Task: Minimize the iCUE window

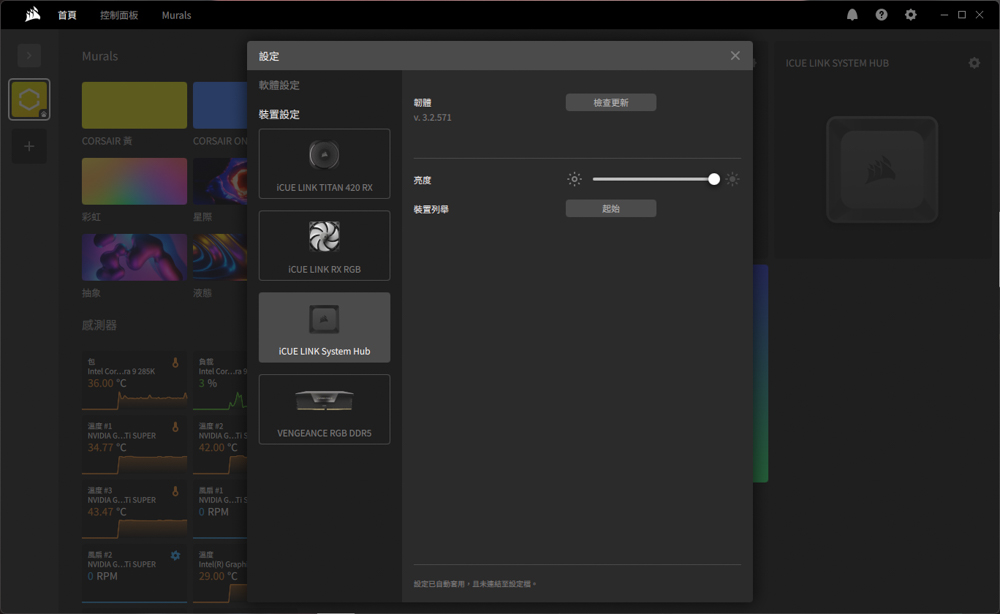Action: coord(944,15)
